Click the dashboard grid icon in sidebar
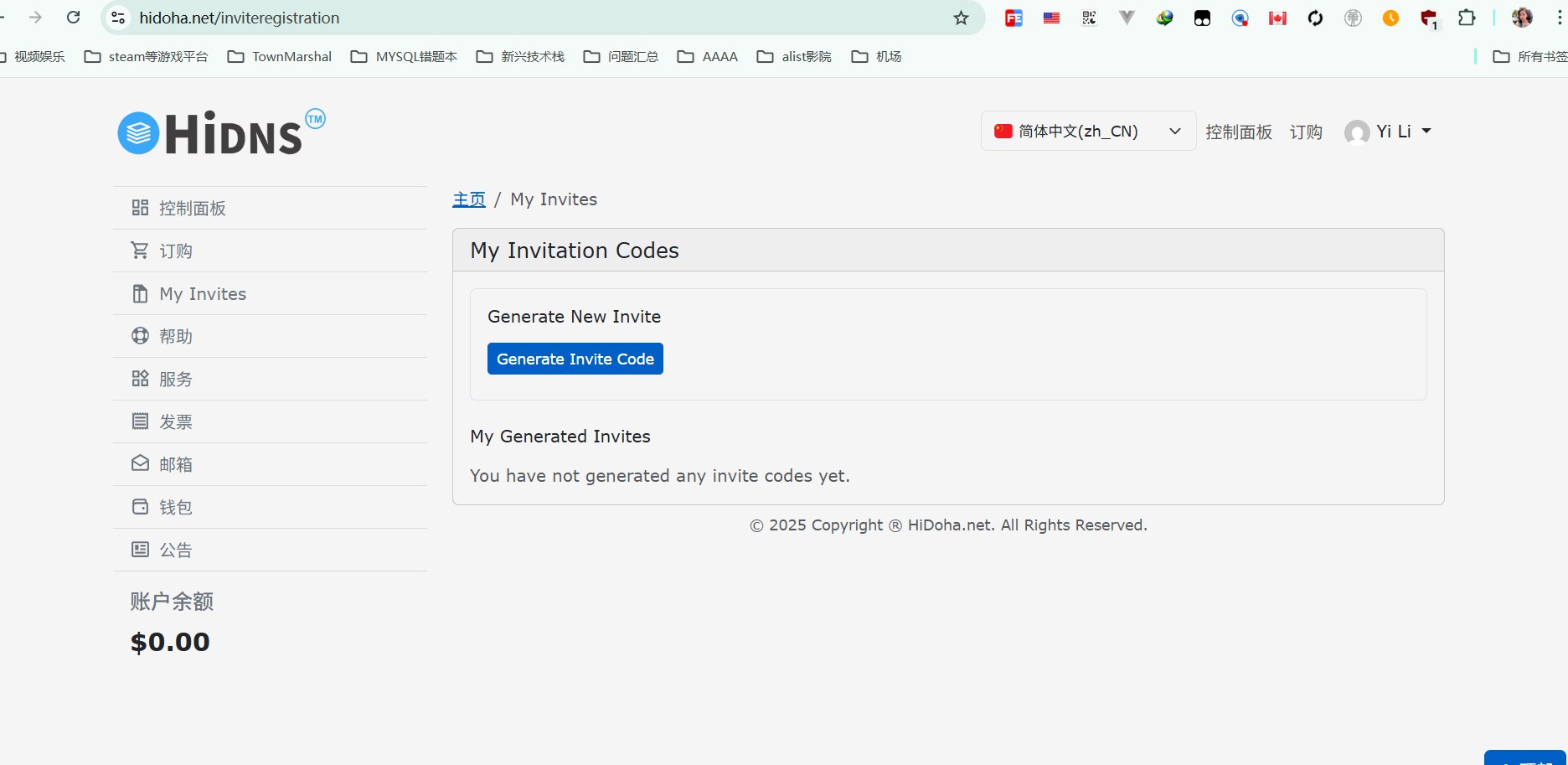Screen dimensions: 1568x765 [140, 208]
